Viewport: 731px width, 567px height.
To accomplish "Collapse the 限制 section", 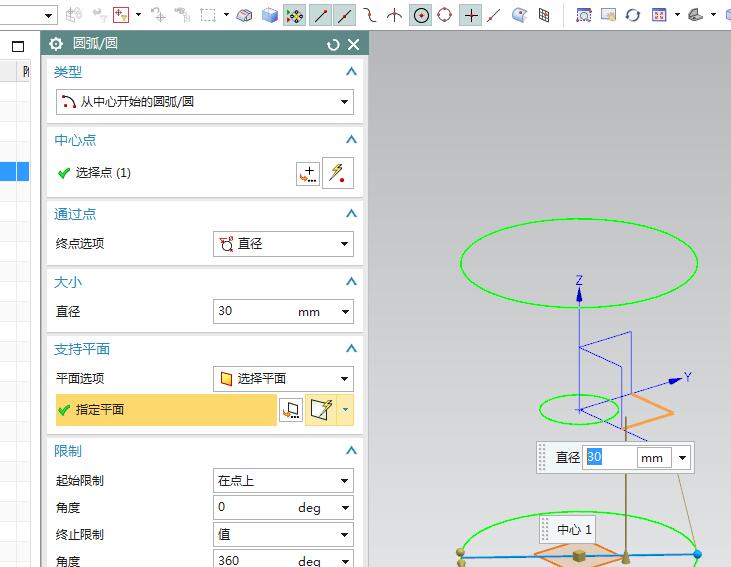I will click(352, 450).
